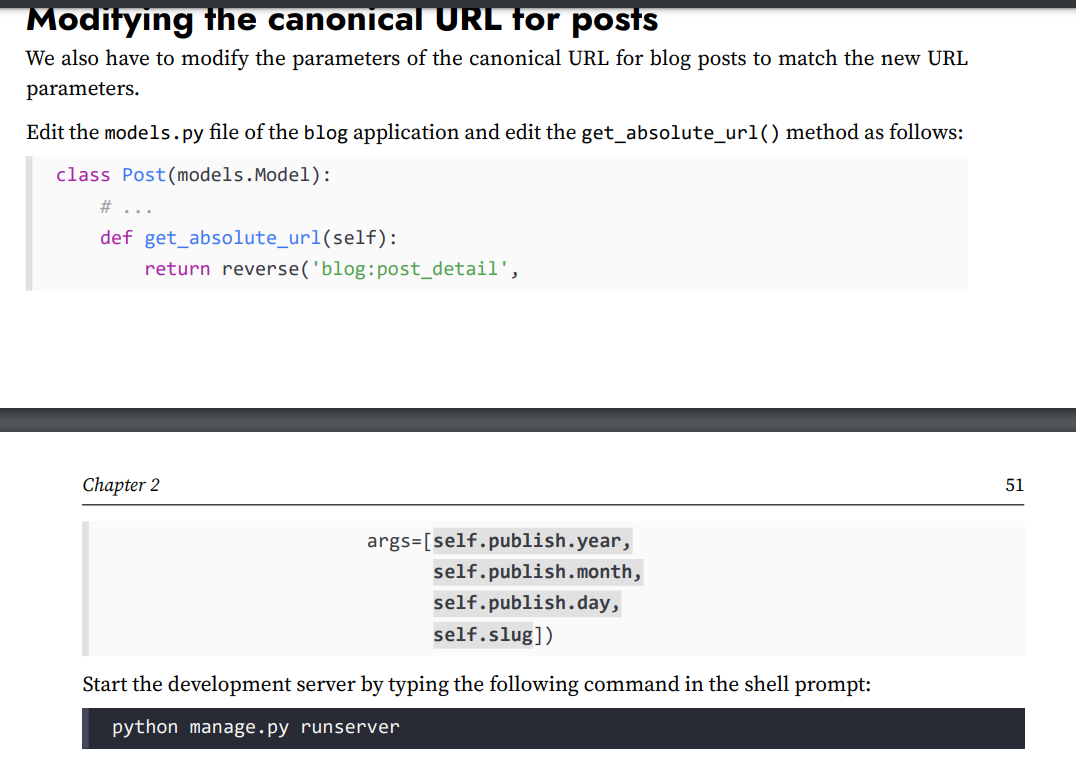Click "get_absolute_url(self):" in the method definition
Viewport: 1076px width, 764px height.
270,238
